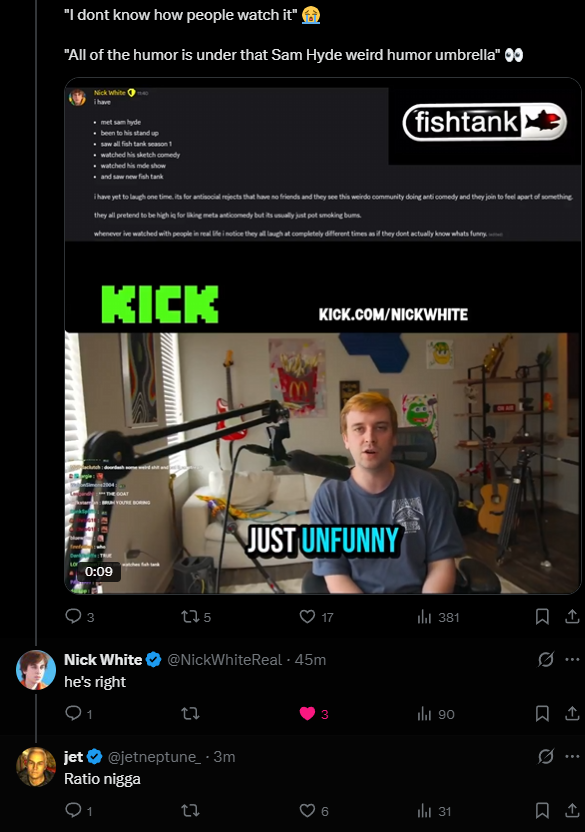Visit the @NickWhiteReal handle link
This screenshot has height=832, width=585.
[225, 660]
